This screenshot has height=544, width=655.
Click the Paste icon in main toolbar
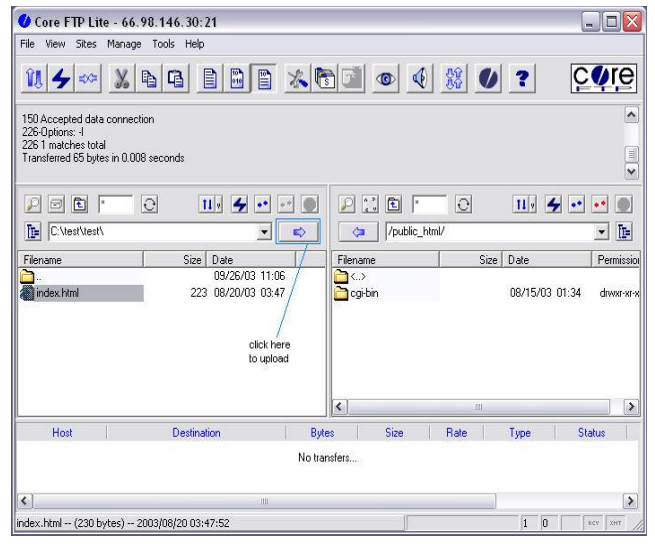point(175,78)
